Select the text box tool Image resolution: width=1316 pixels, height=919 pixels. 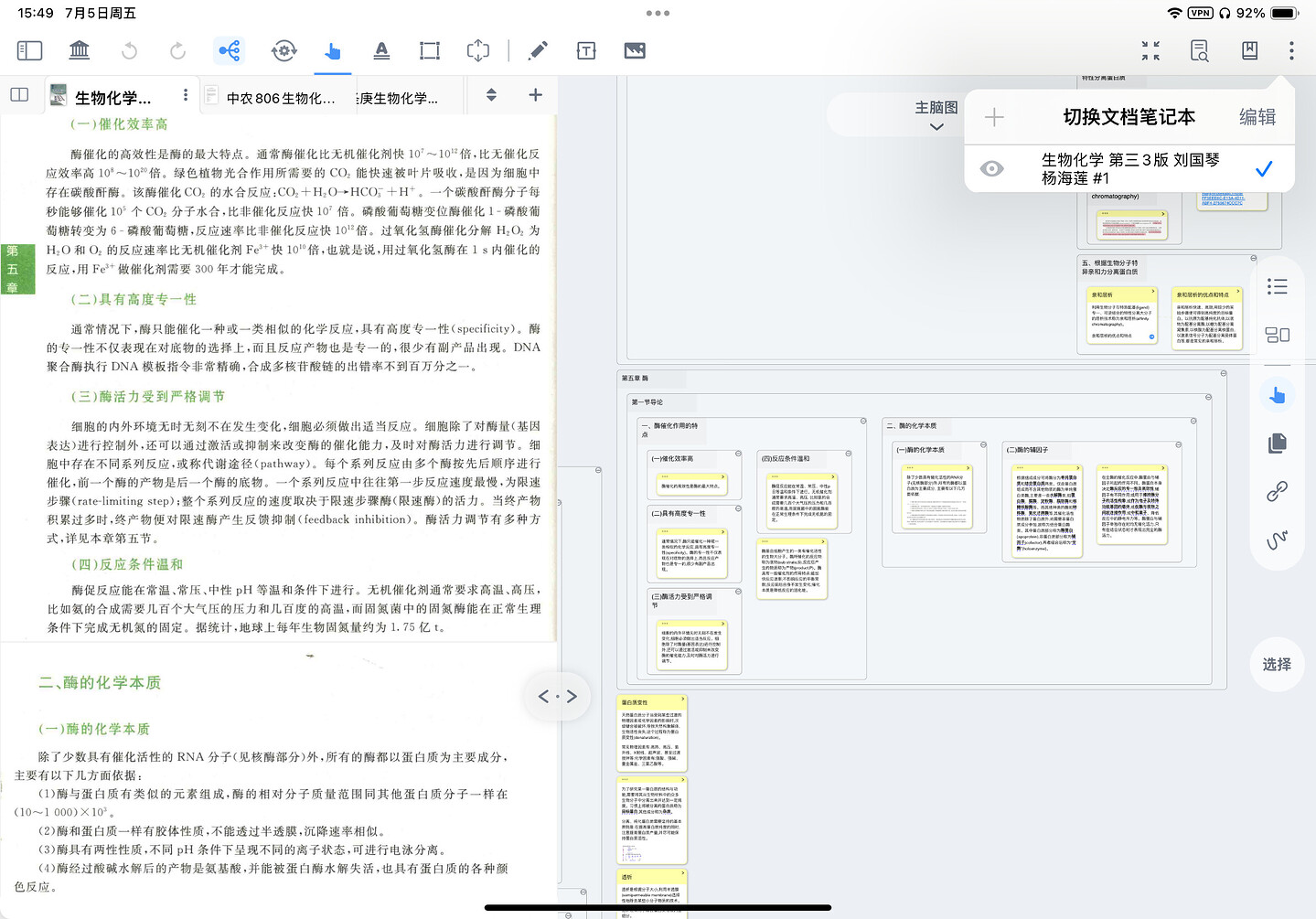(x=586, y=50)
